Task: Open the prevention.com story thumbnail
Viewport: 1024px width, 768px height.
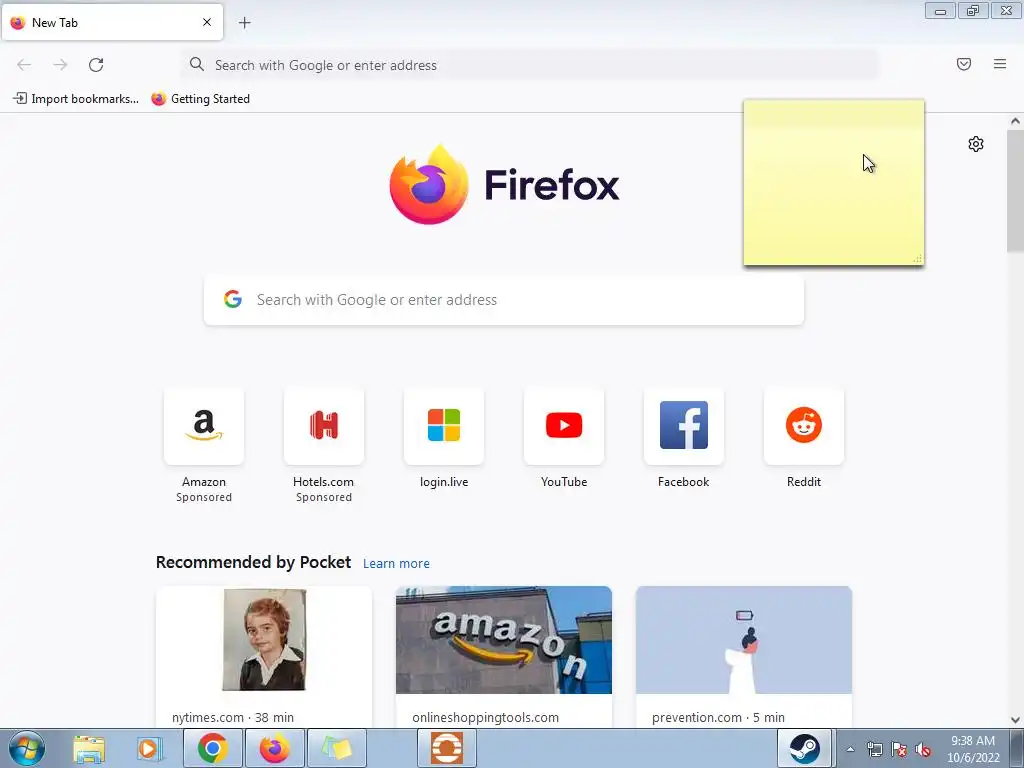Action: click(x=744, y=640)
